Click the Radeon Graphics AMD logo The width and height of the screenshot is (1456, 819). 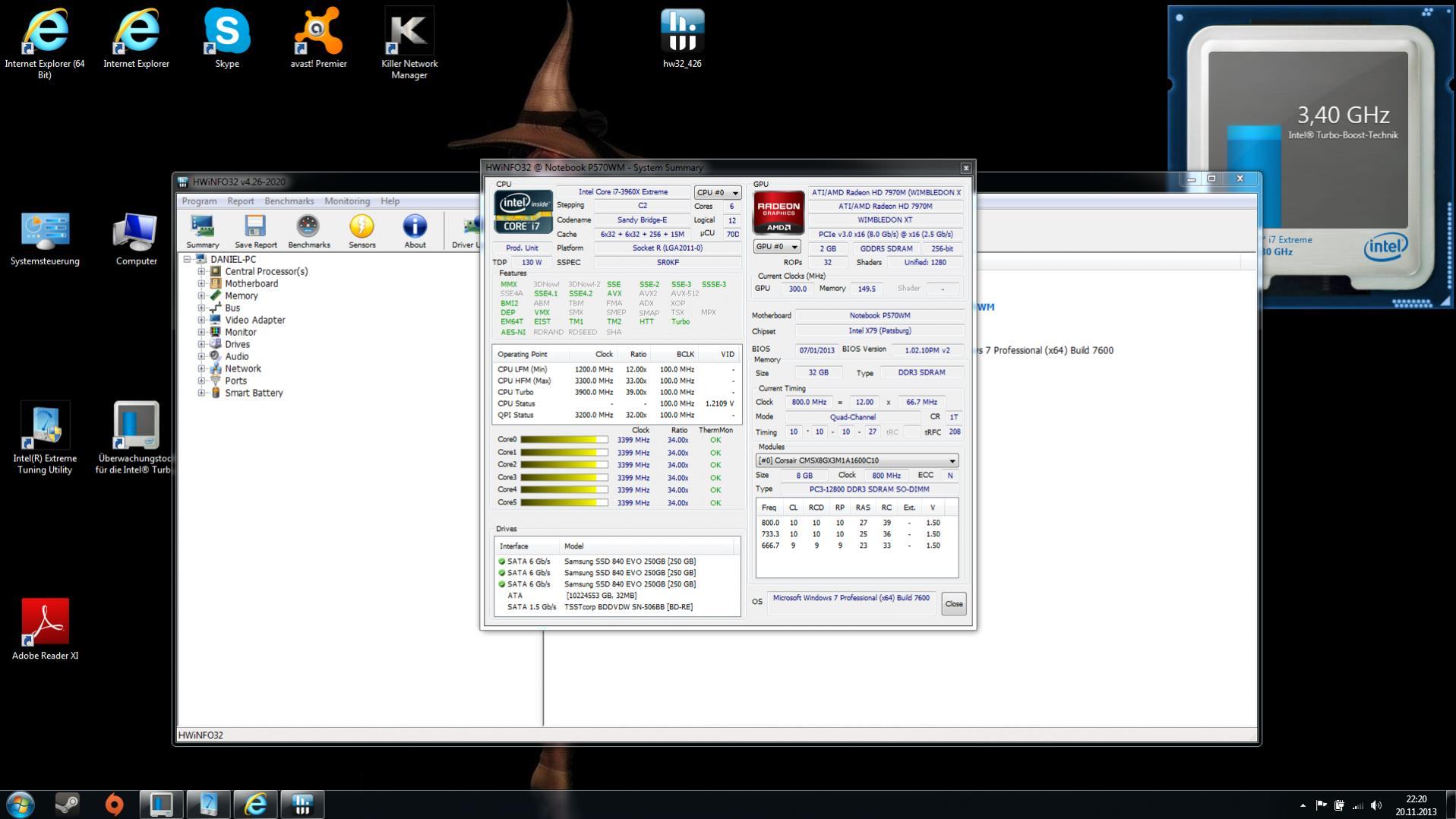click(778, 213)
